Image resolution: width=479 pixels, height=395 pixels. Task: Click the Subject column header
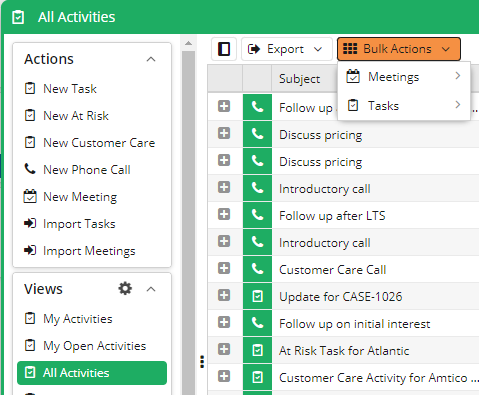click(x=300, y=79)
